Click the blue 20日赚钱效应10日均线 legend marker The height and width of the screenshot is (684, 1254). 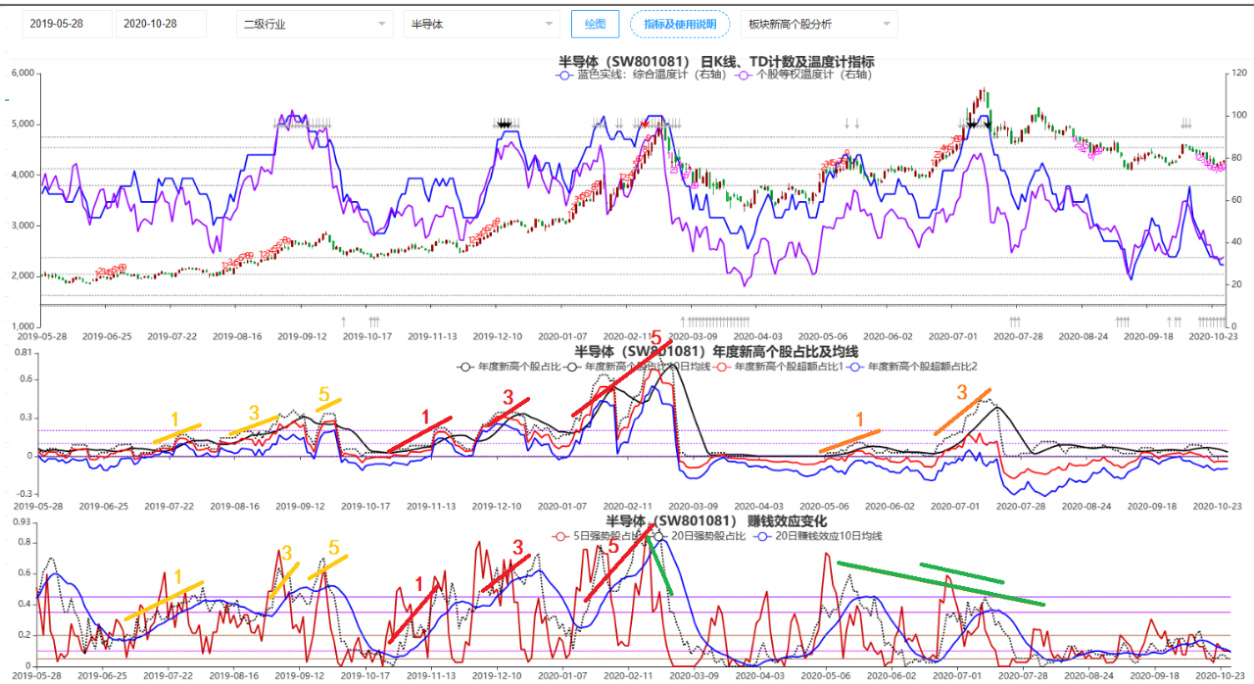point(757,536)
